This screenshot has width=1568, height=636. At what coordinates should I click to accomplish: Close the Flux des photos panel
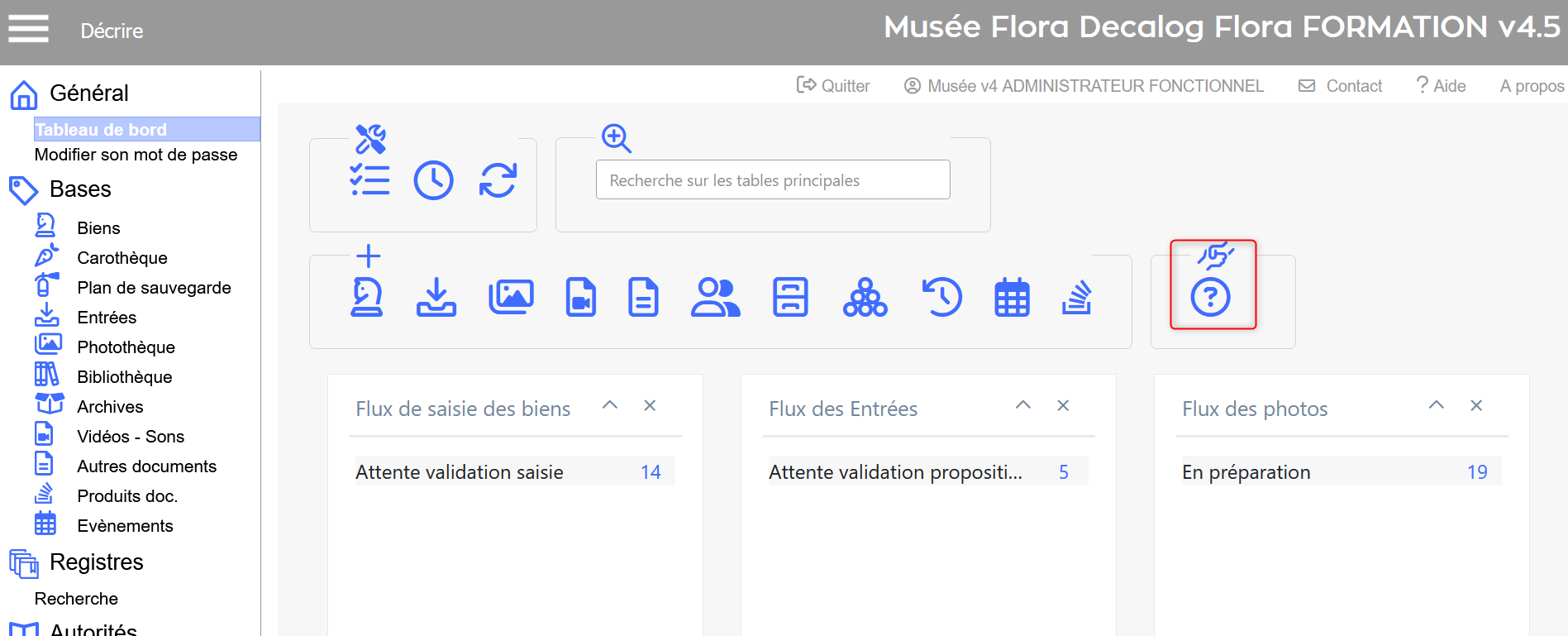coord(1476,405)
